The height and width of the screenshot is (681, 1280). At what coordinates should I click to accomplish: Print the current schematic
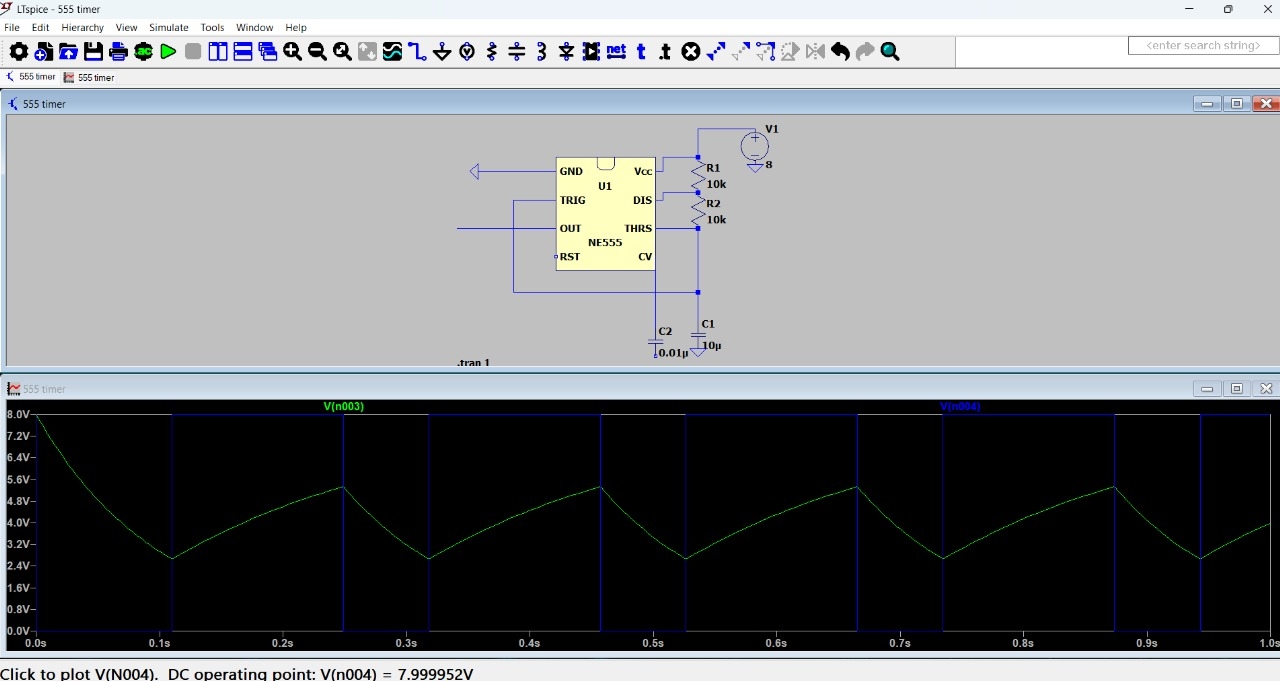point(119,52)
